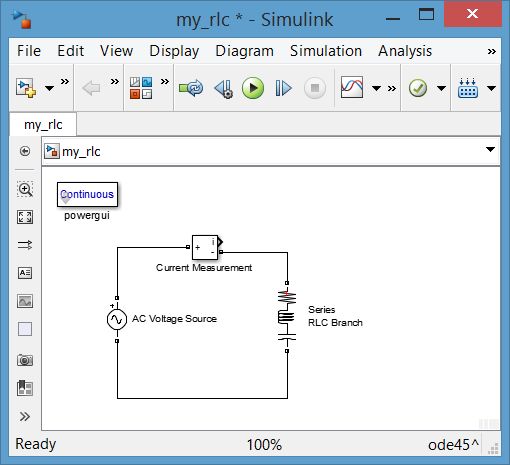Image resolution: width=510 pixels, height=465 pixels.
Task: Show more menus with the chevron
Action: point(492,51)
